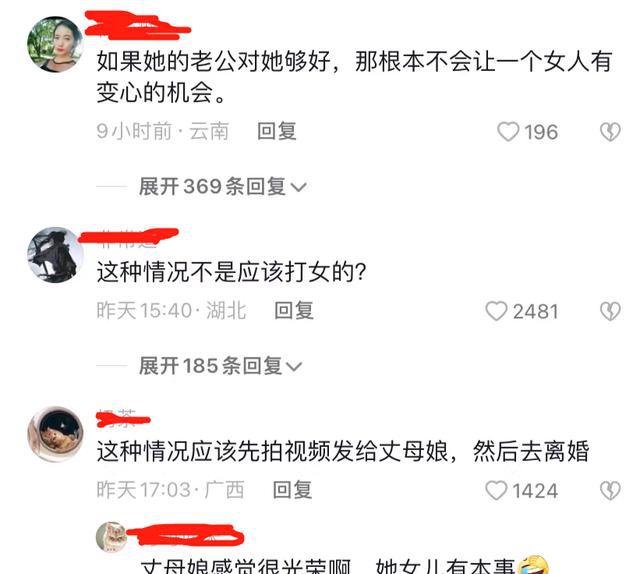Reply to the comment posted yesterday 15:40

tap(294, 311)
